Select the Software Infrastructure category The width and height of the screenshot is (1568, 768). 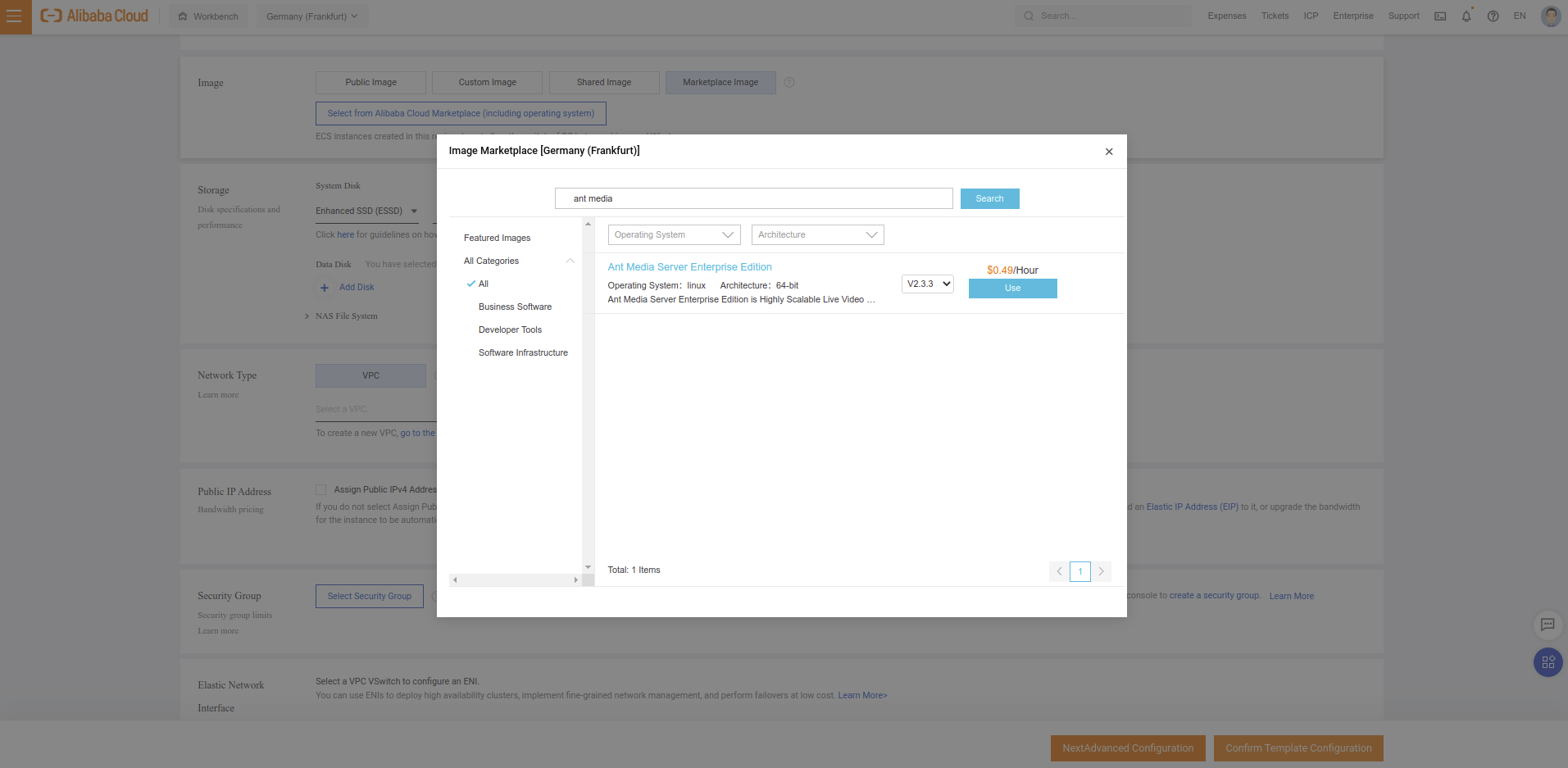[x=523, y=352]
